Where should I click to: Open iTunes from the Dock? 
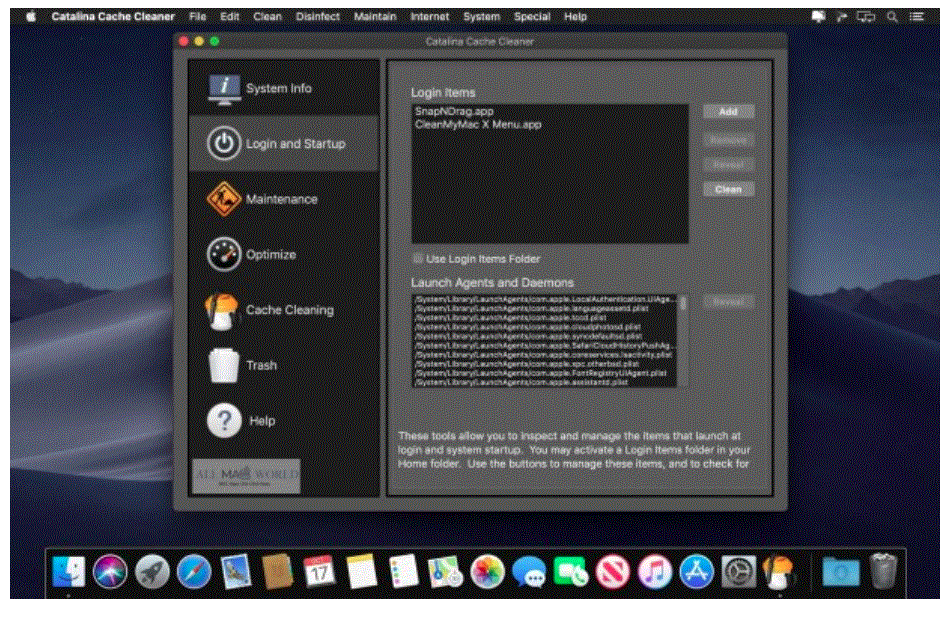(x=655, y=571)
